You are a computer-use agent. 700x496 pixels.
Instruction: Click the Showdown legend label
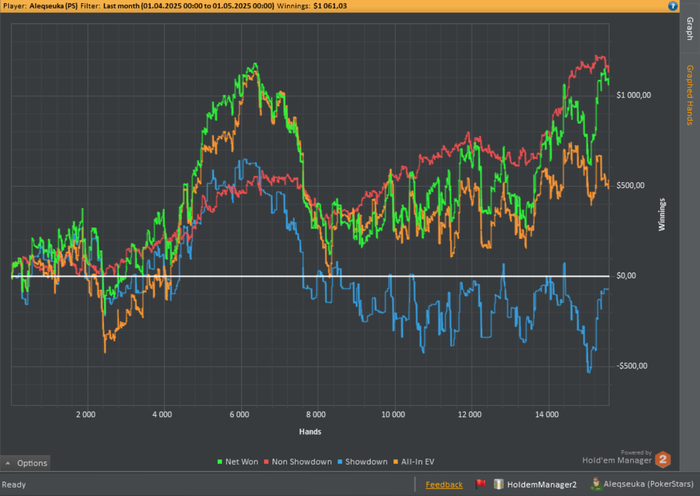pos(366,462)
